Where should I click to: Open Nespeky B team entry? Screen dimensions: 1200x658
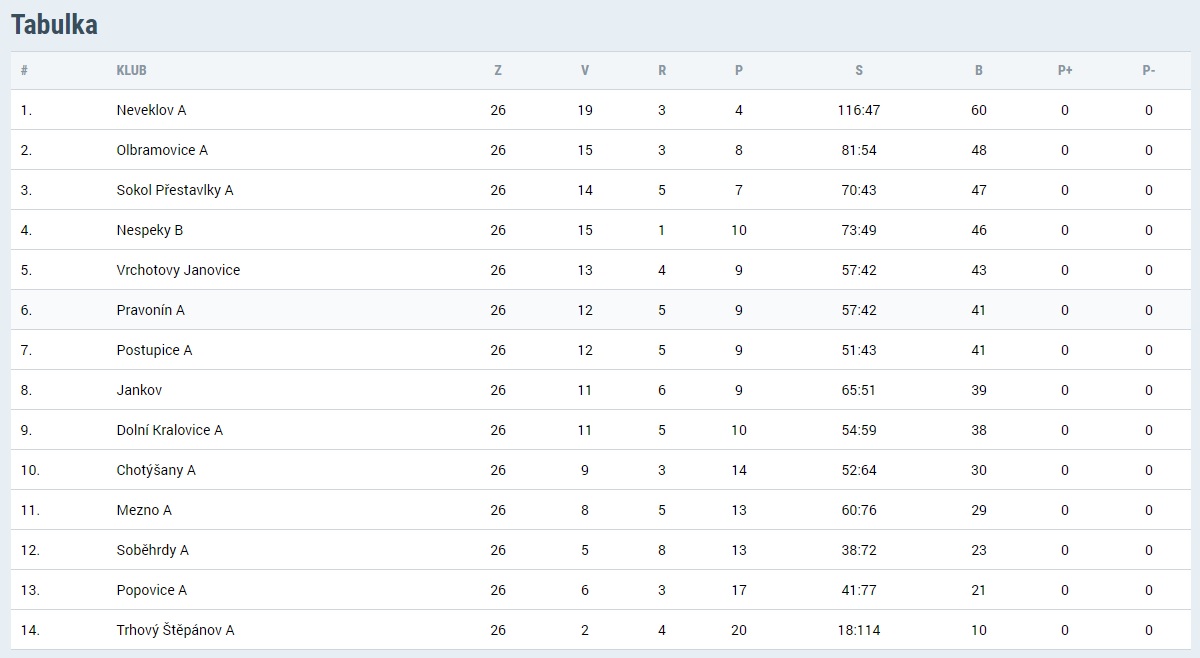(x=150, y=230)
